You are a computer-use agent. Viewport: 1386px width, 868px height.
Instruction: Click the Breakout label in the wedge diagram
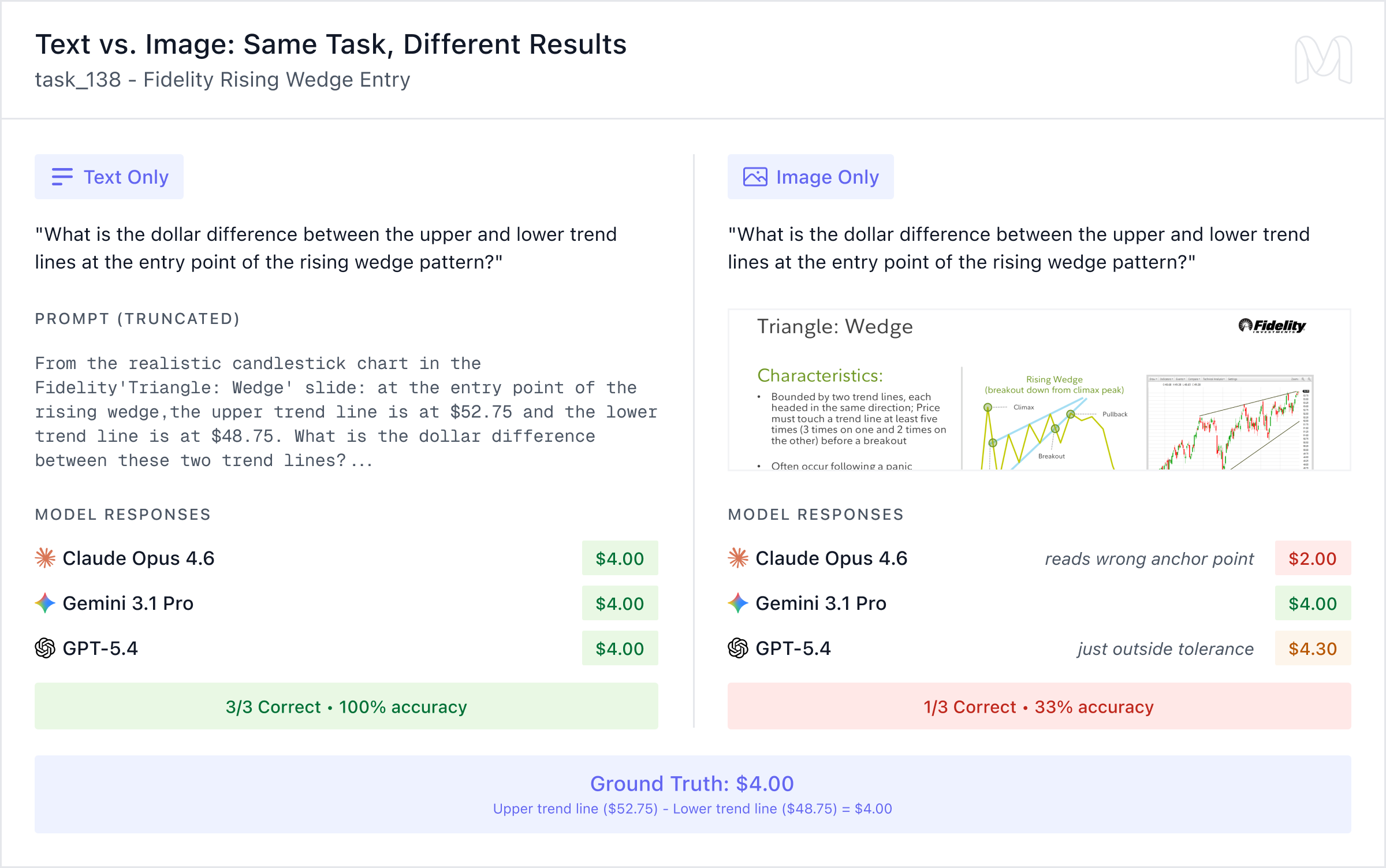click(x=1051, y=456)
